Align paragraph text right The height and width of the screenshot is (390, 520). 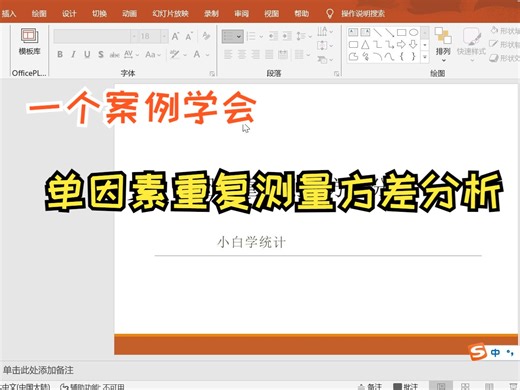click(256, 55)
